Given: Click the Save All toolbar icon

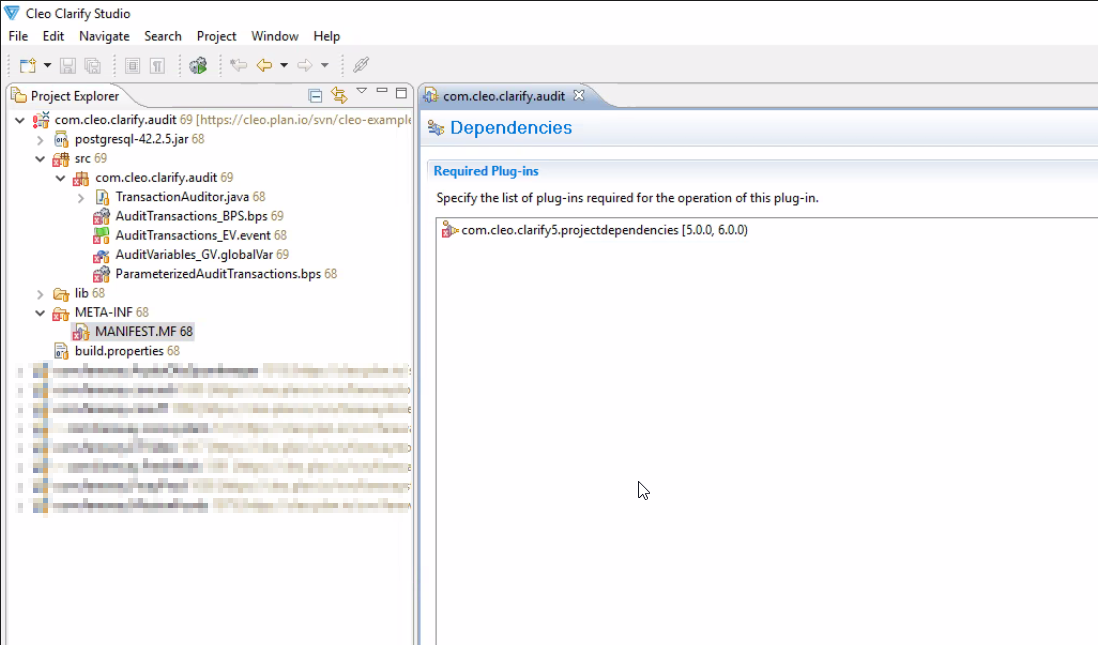Looking at the screenshot, I should (x=92, y=65).
